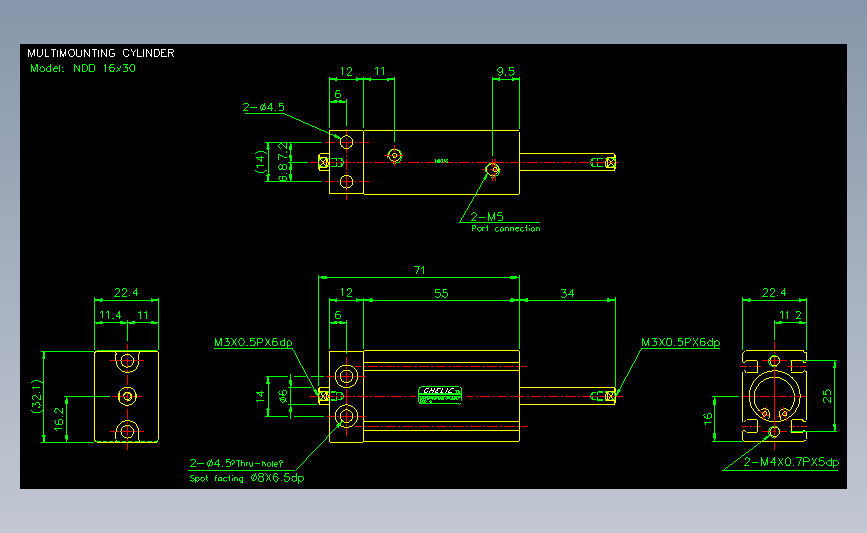Select the 7.2 dimension value

pos(283,152)
